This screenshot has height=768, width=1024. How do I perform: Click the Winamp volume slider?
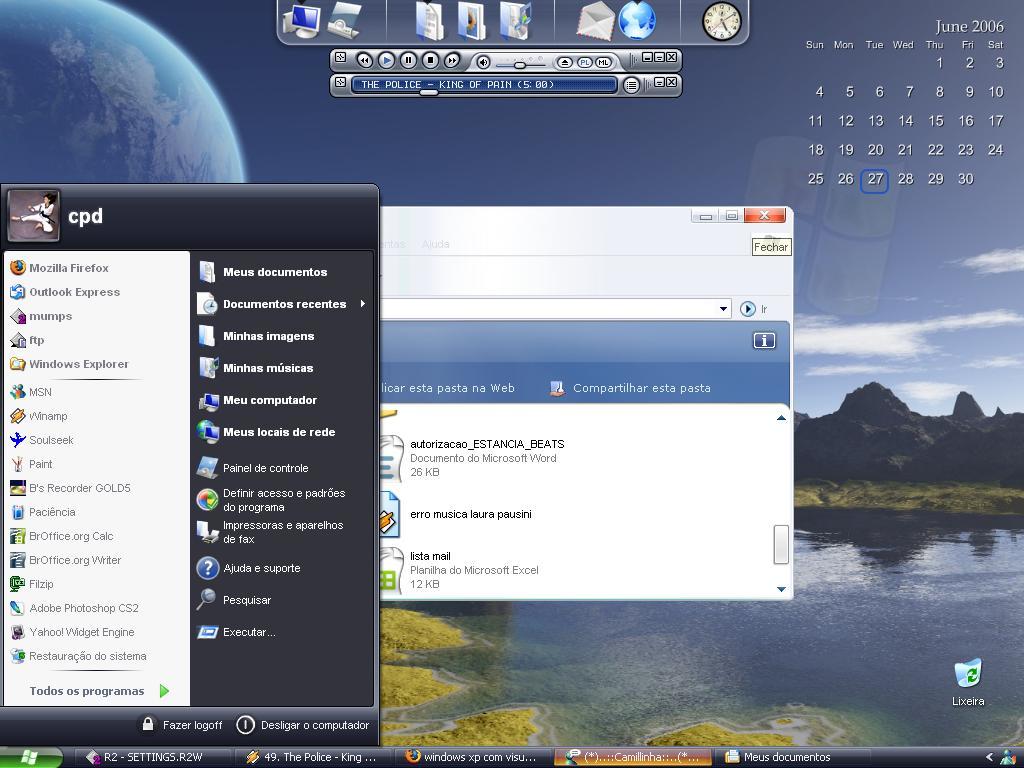click(x=520, y=65)
